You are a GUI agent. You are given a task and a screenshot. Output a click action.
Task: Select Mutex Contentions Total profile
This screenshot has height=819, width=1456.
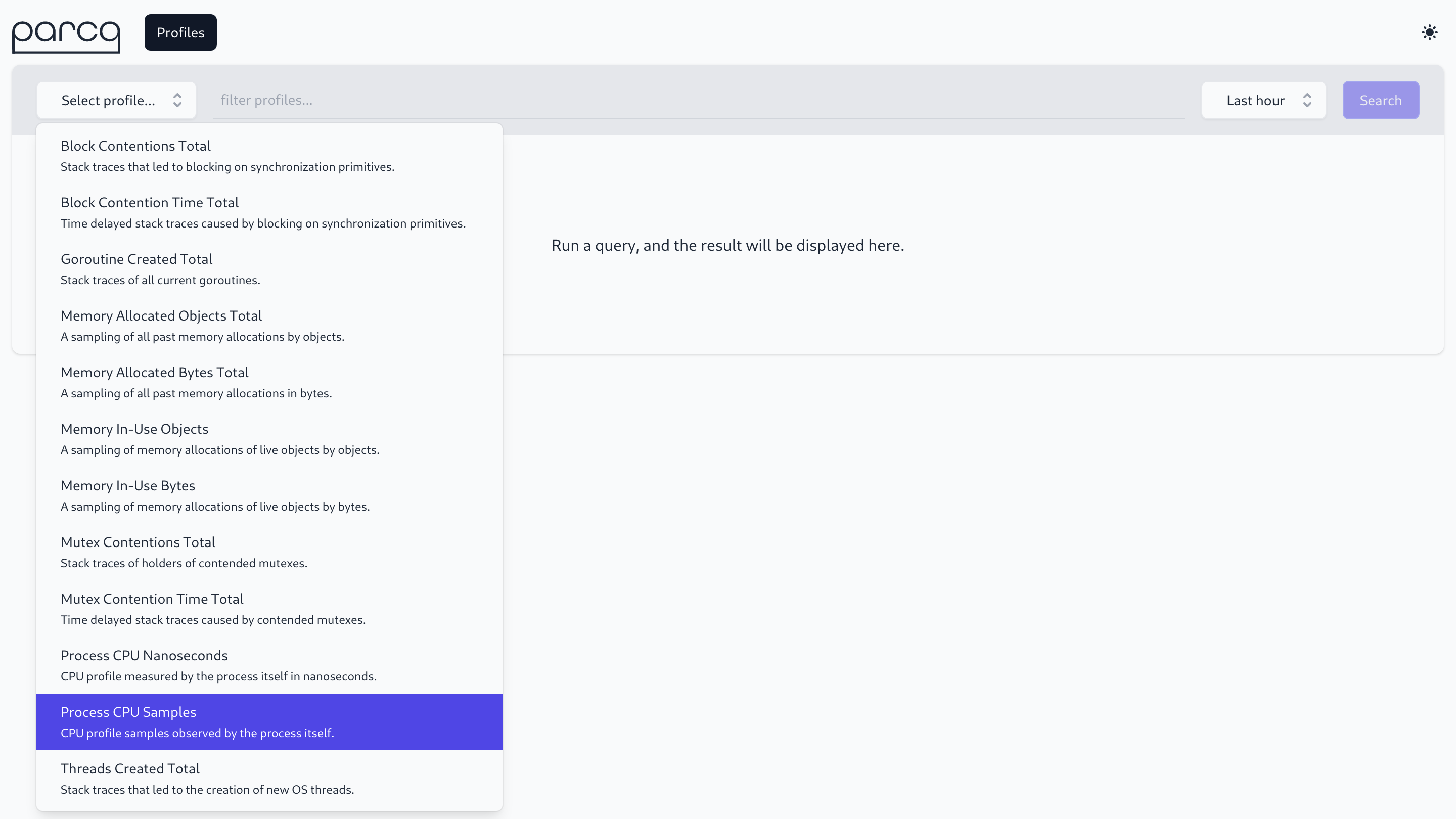(269, 552)
